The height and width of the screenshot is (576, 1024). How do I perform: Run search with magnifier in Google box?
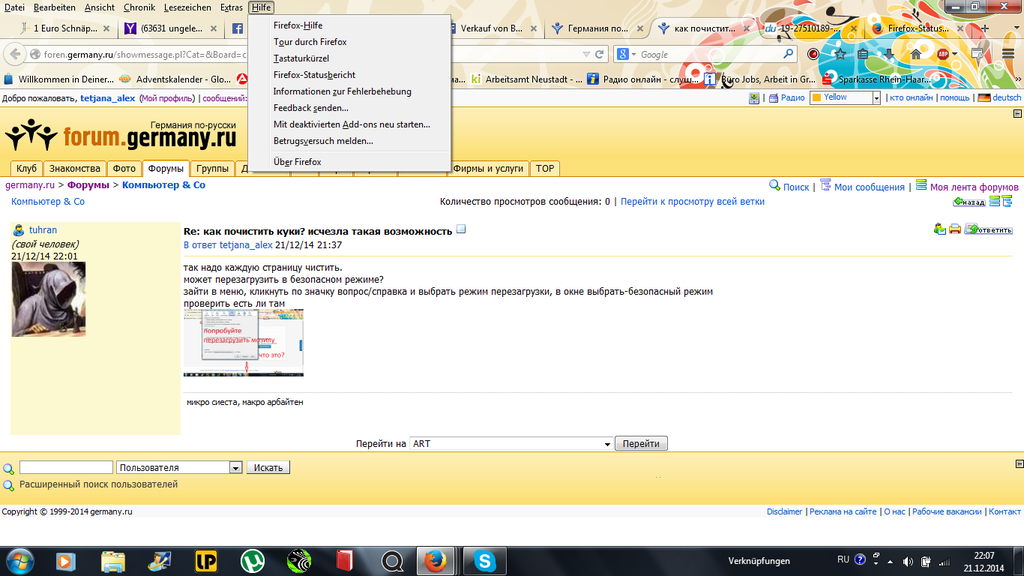pyautogui.click(x=788, y=54)
